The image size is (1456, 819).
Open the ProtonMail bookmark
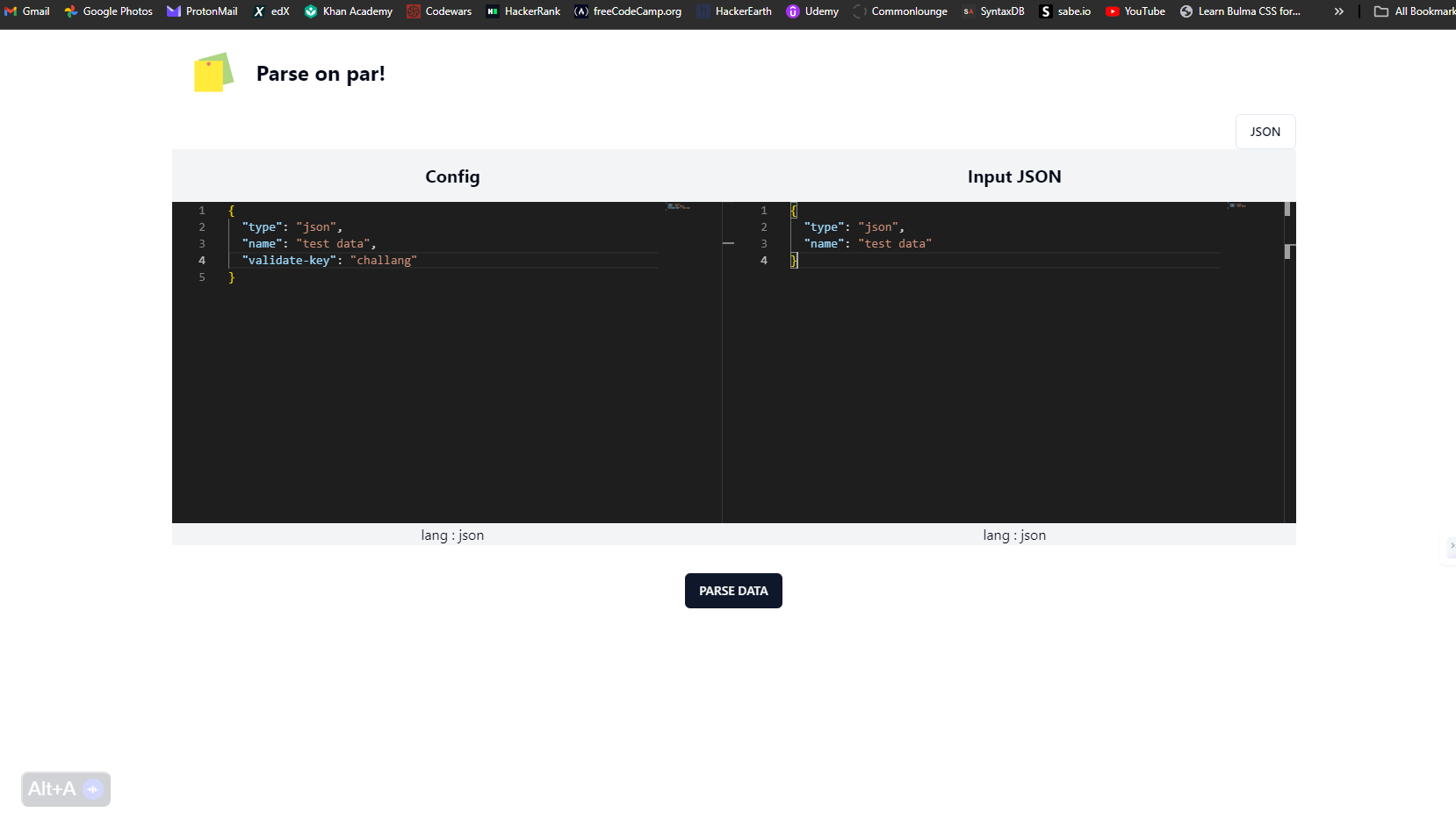pos(202,11)
